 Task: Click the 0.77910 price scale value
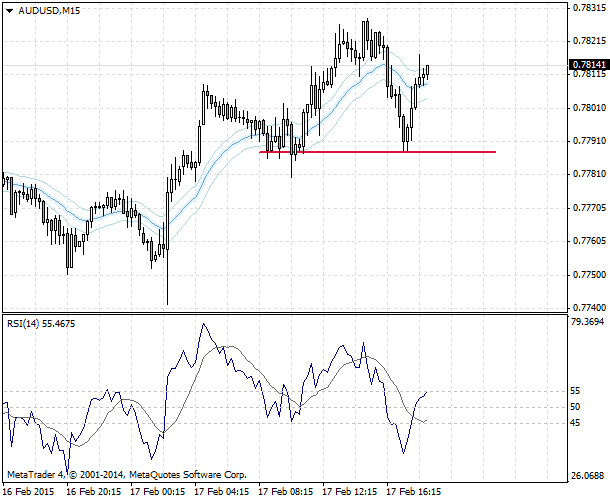589,141
